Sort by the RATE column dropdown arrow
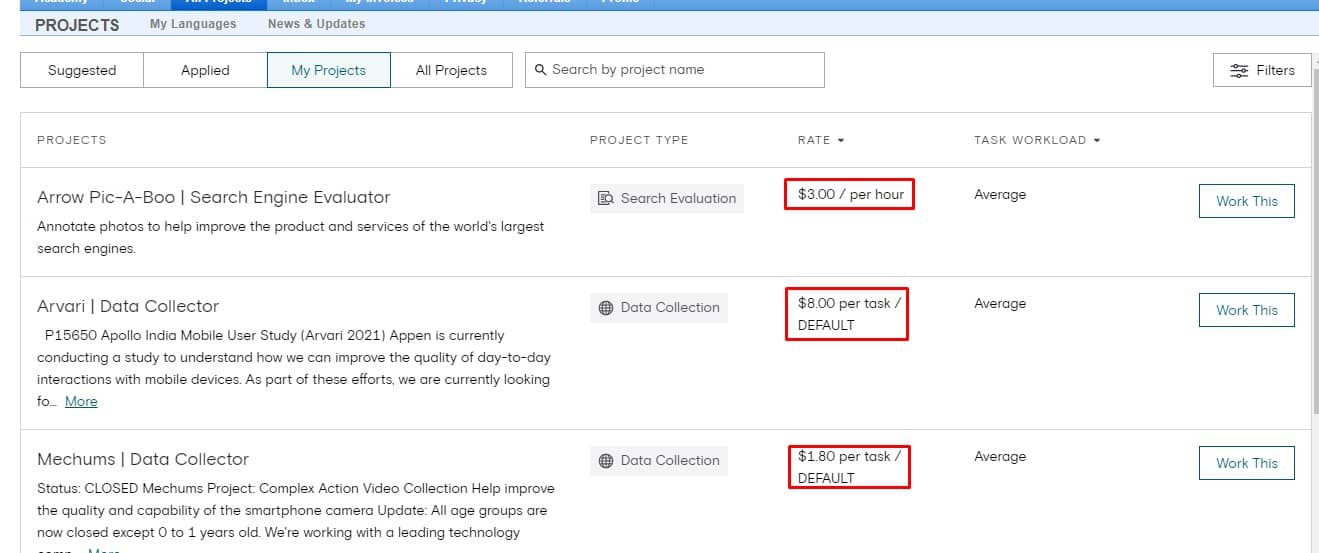1319x553 pixels. click(x=841, y=141)
